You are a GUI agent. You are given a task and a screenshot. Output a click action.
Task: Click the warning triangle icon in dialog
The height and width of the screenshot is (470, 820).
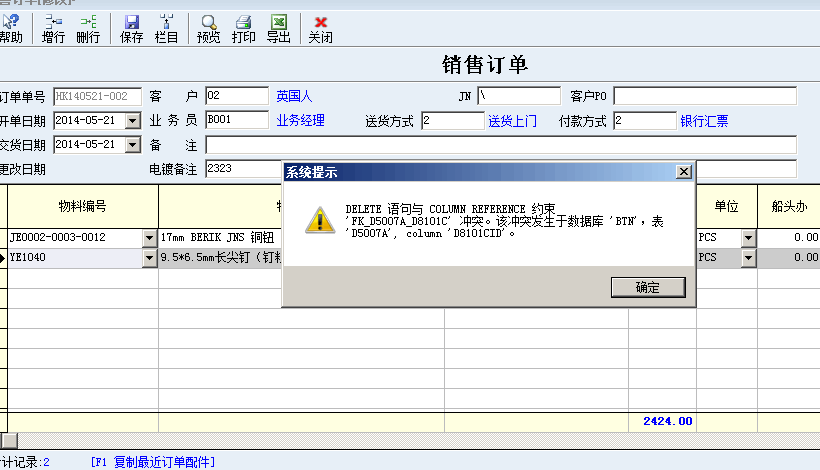point(320,220)
